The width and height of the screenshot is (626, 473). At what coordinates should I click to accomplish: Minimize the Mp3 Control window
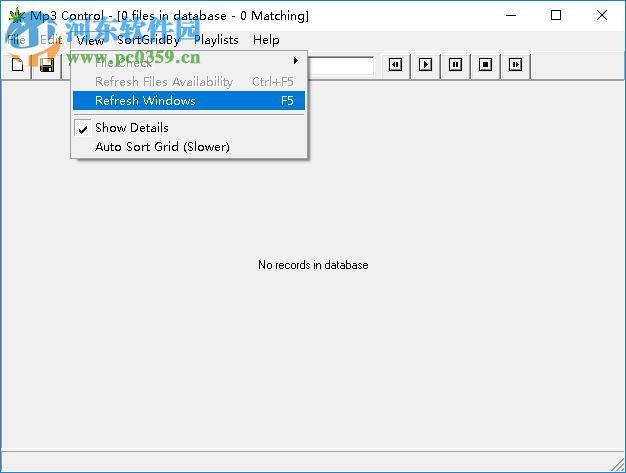click(511, 16)
